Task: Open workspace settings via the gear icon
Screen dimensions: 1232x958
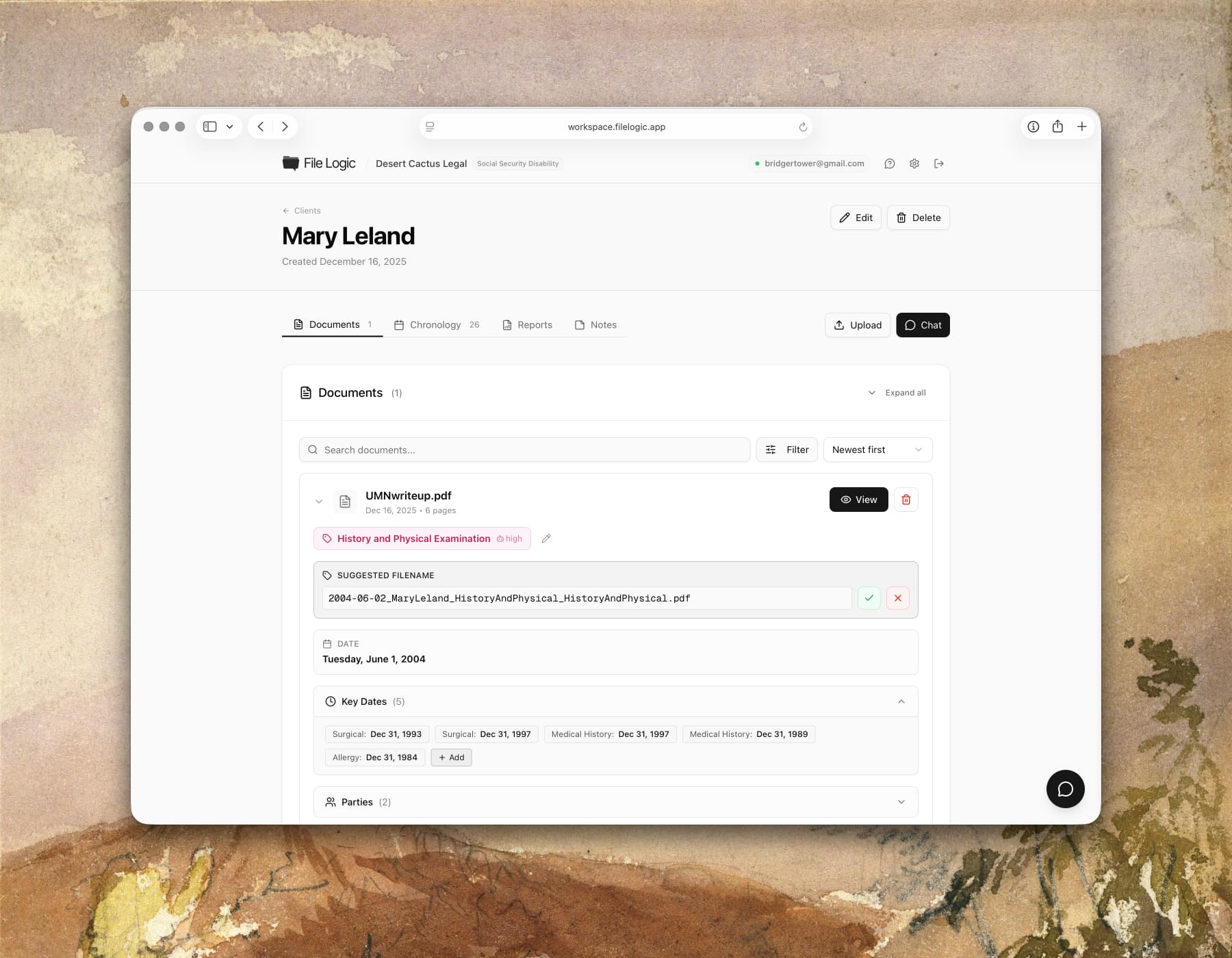Action: click(914, 164)
